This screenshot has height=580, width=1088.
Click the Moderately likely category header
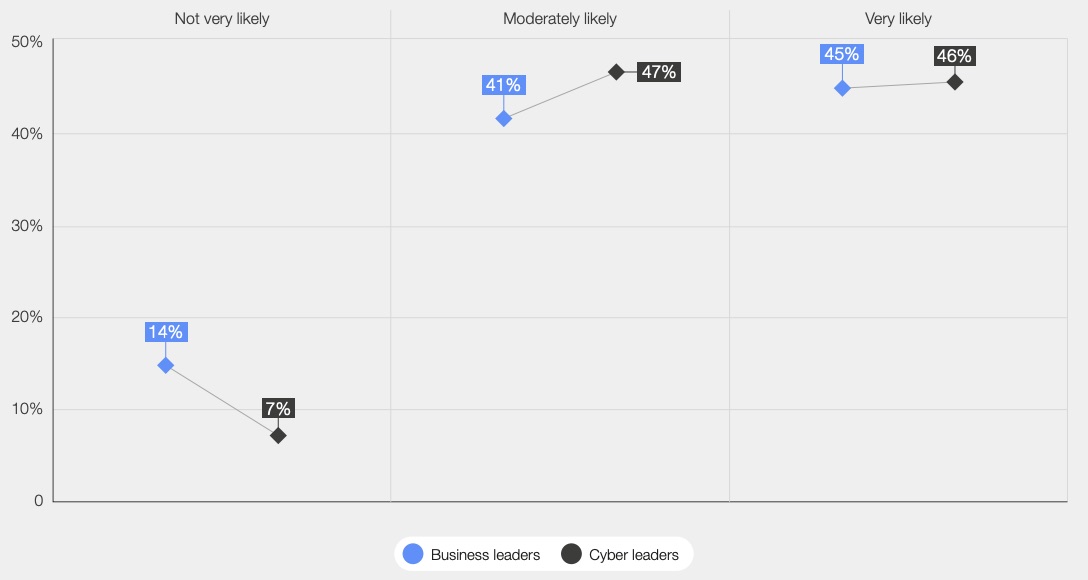pyautogui.click(x=560, y=19)
